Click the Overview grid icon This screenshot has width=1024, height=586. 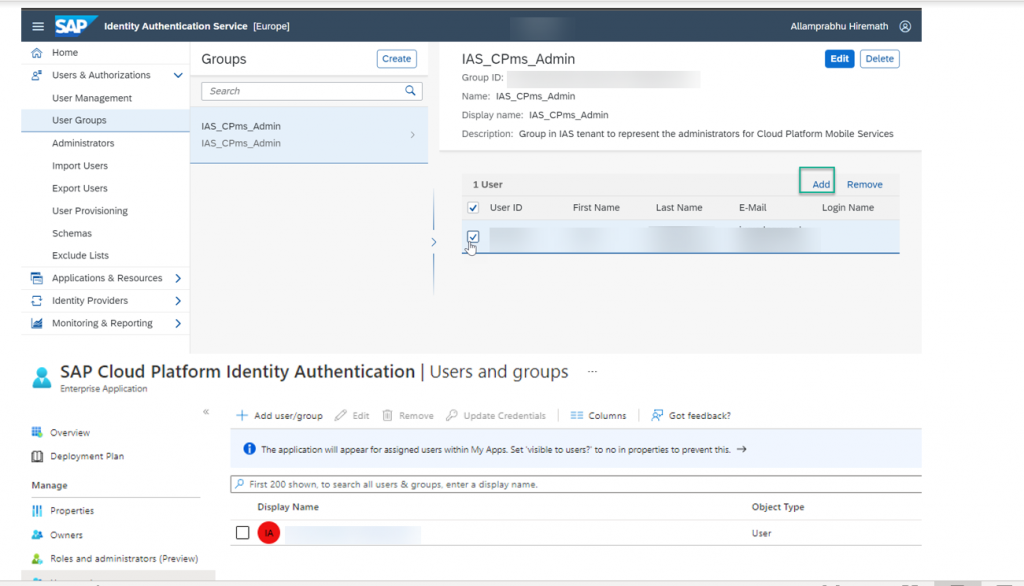click(x=37, y=432)
